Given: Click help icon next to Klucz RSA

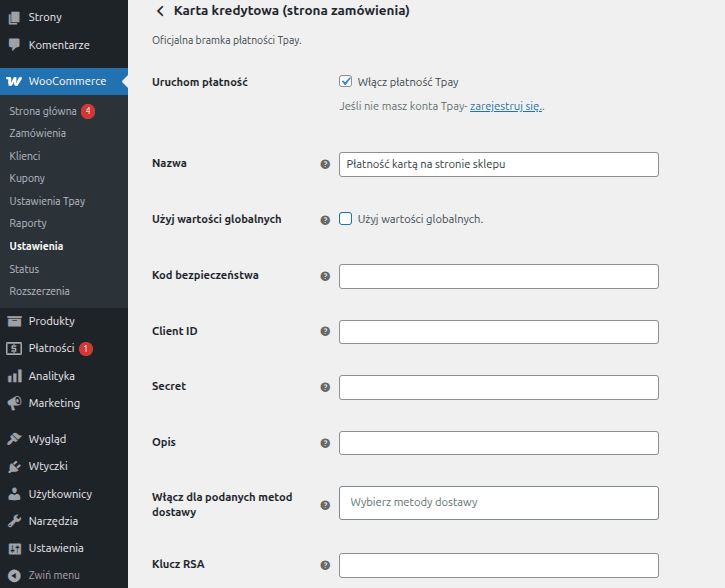Looking at the screenshot, I should point(325,565).
